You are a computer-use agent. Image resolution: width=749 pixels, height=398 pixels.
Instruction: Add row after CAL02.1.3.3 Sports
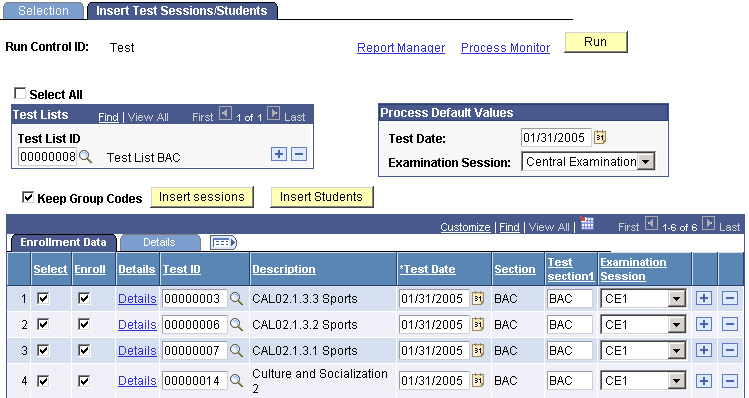(704, 299)
